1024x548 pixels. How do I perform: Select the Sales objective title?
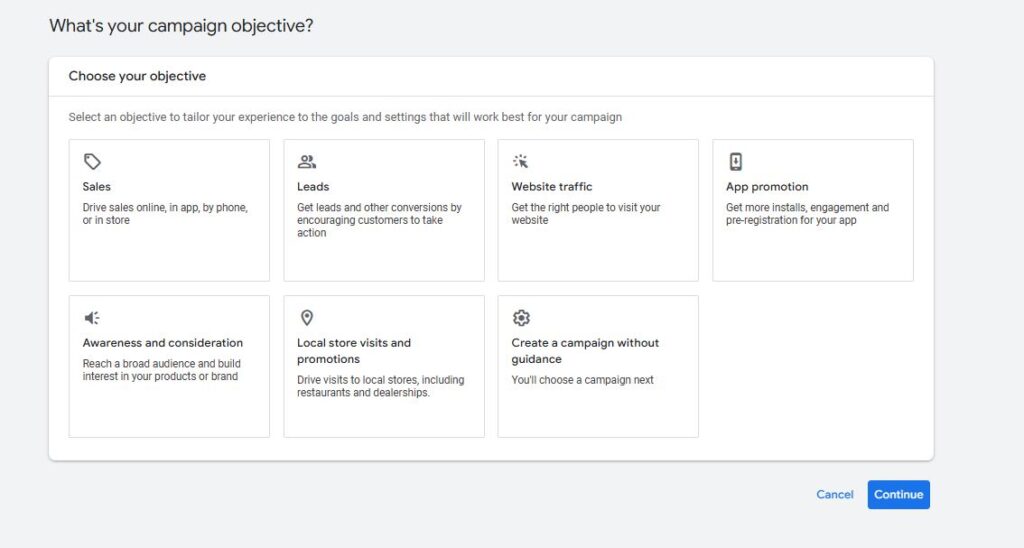point(97,187)
